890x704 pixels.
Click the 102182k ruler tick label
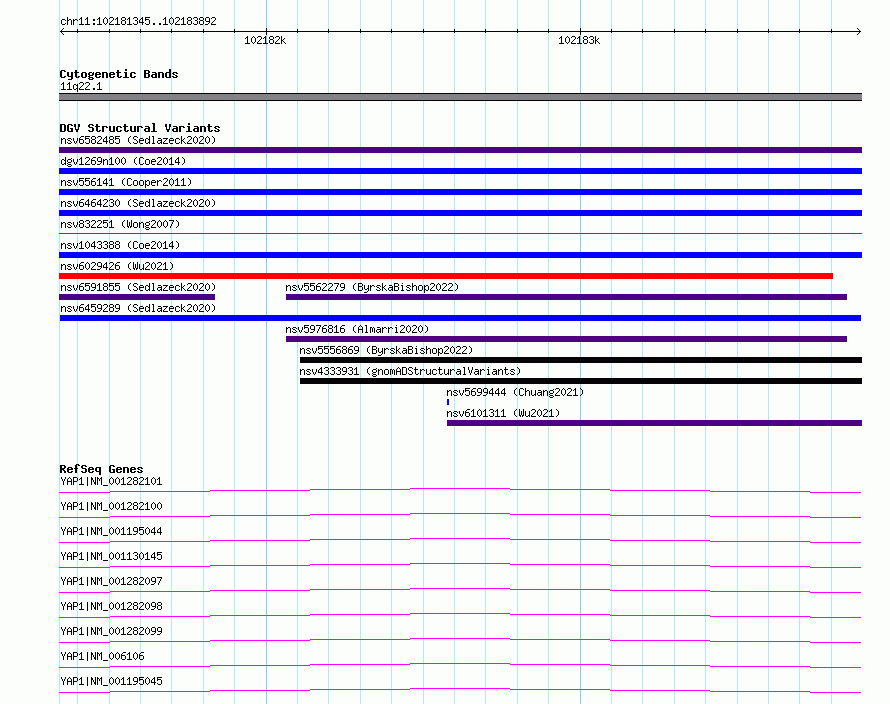coord(265,40)
